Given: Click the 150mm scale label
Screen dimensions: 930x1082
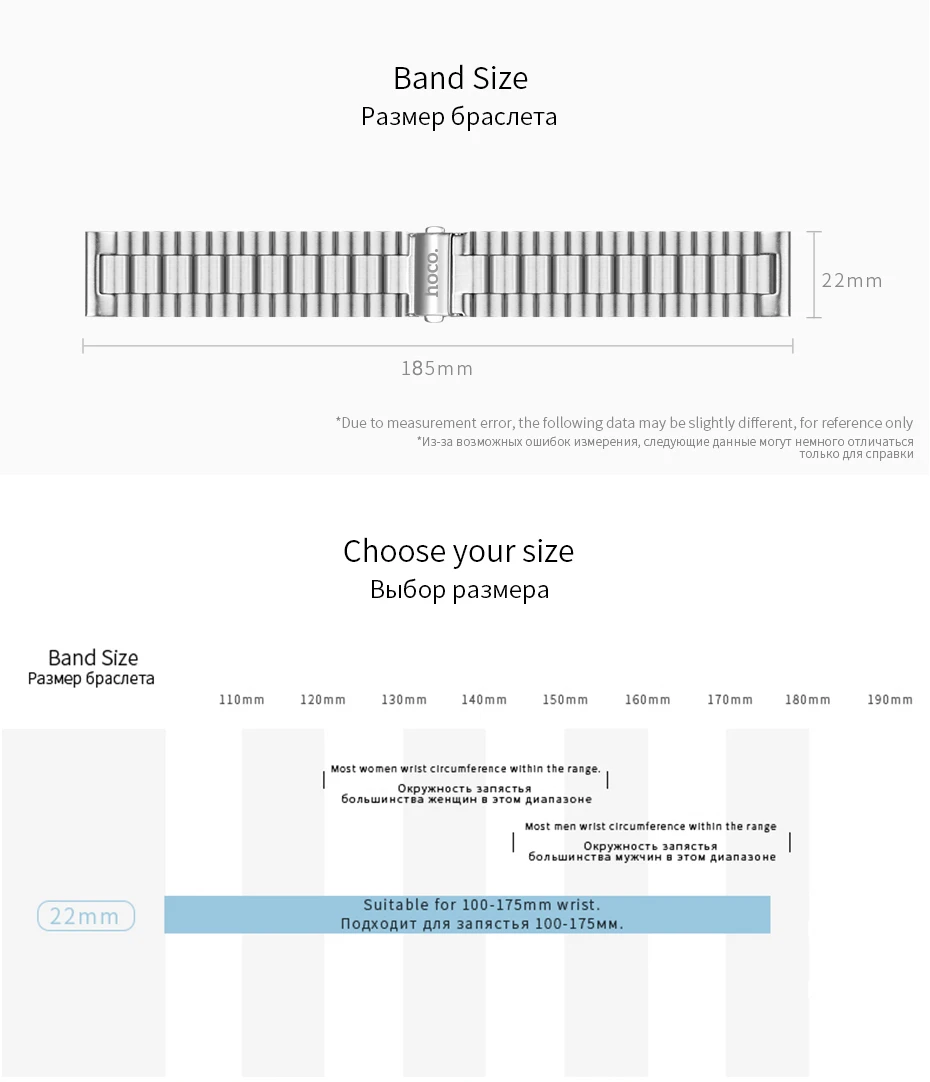Looking at the screenshot, I should pyautogui.click(x=565, y=700).
